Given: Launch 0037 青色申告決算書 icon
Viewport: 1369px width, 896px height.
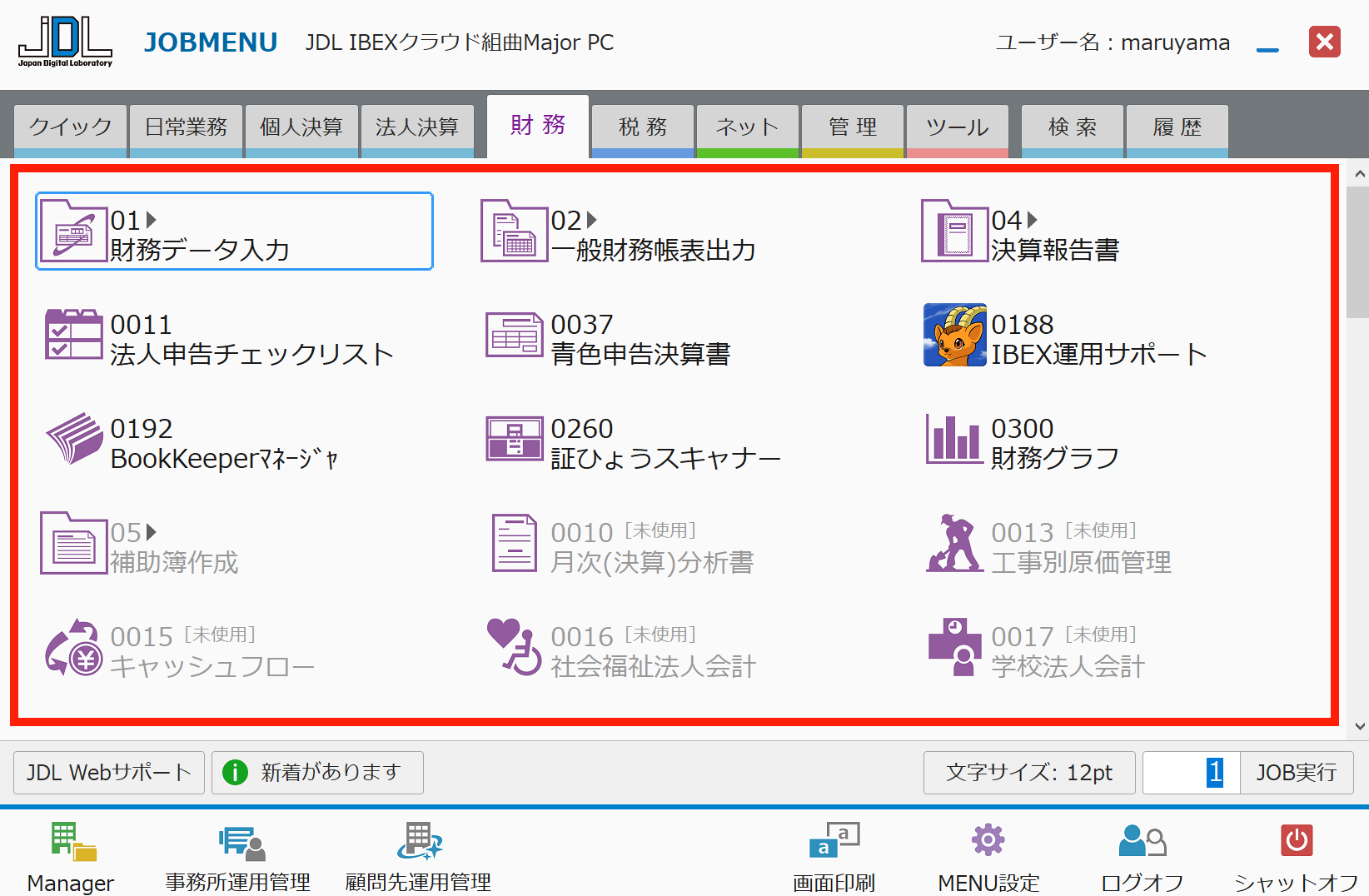Looking at the screenshot, I should (515, 335).
